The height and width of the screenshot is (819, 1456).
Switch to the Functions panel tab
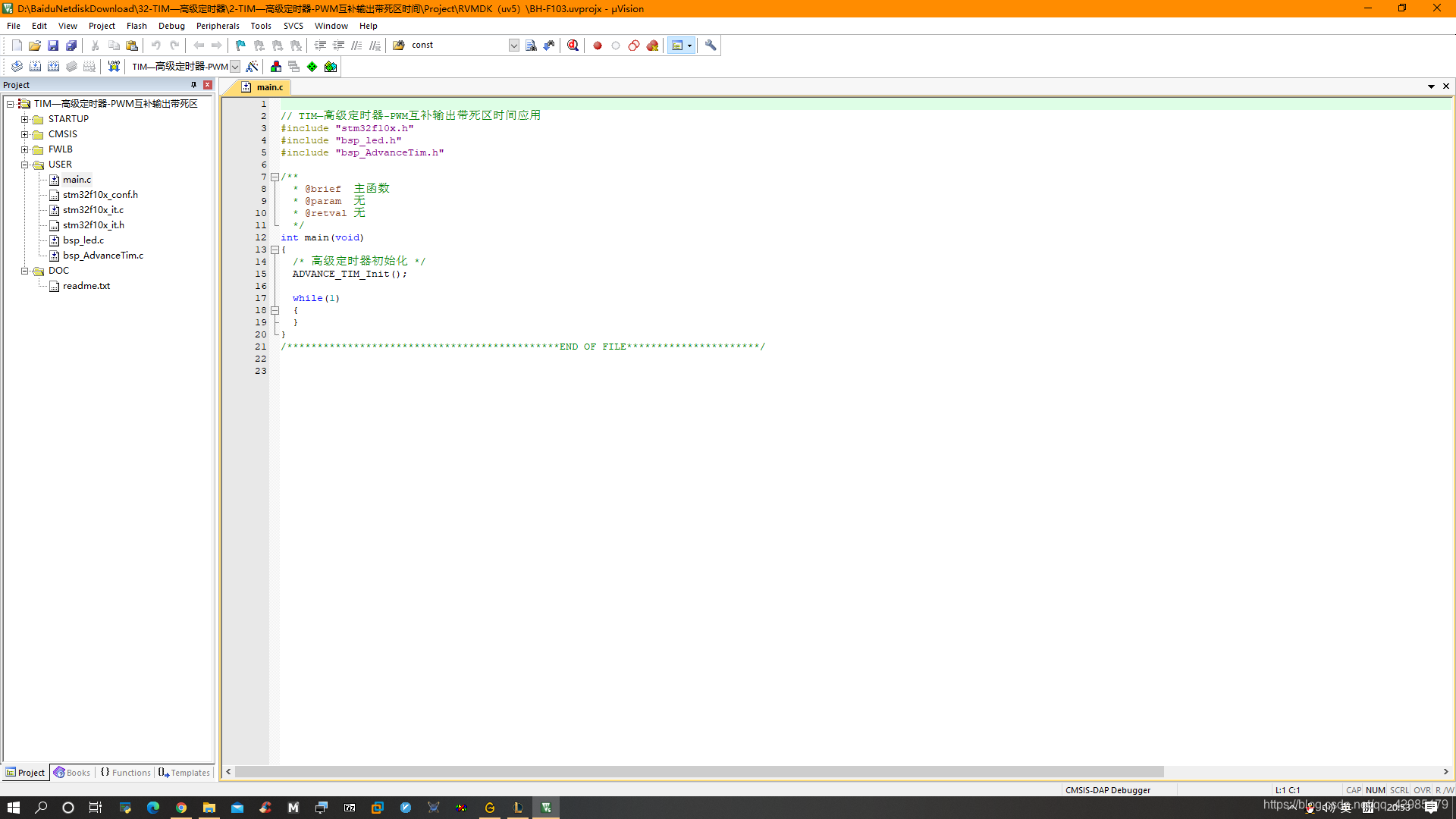pos(125,773)
